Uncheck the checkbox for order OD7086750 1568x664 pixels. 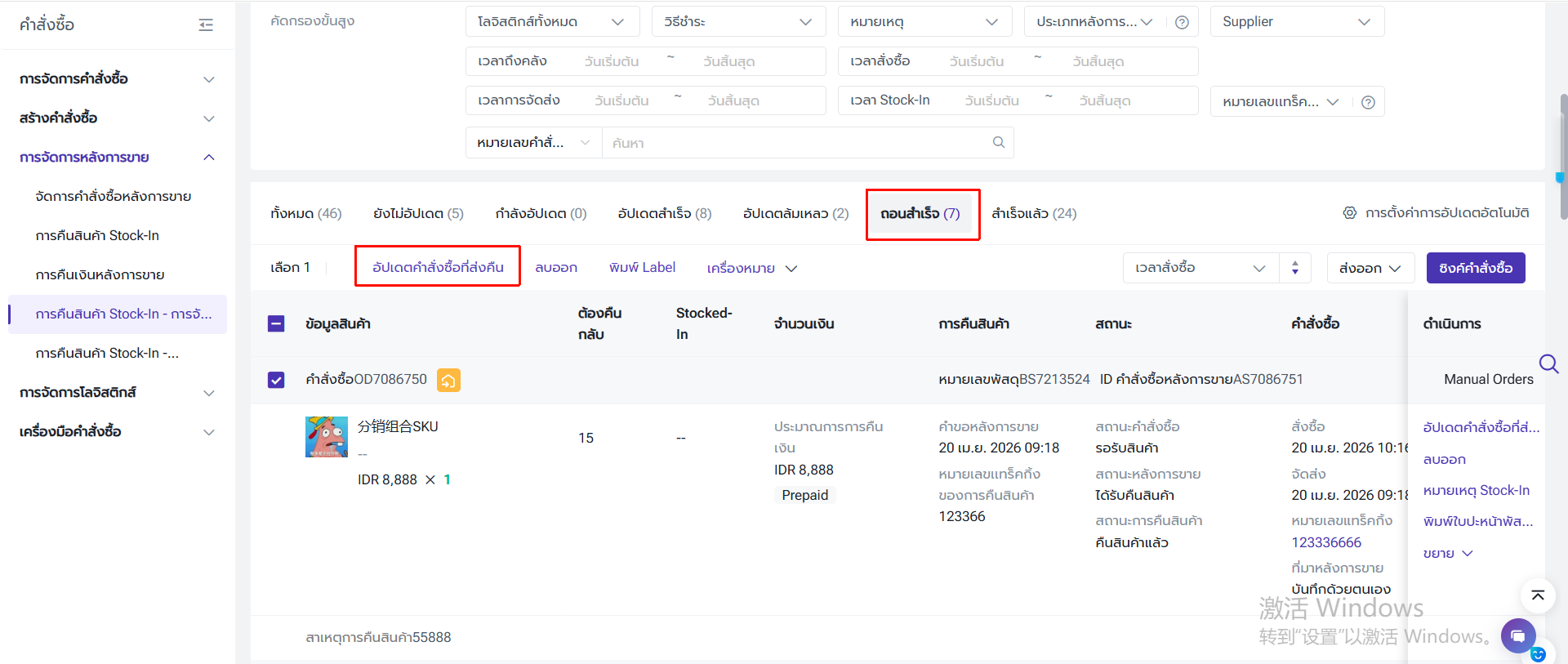tap(276, 380)
